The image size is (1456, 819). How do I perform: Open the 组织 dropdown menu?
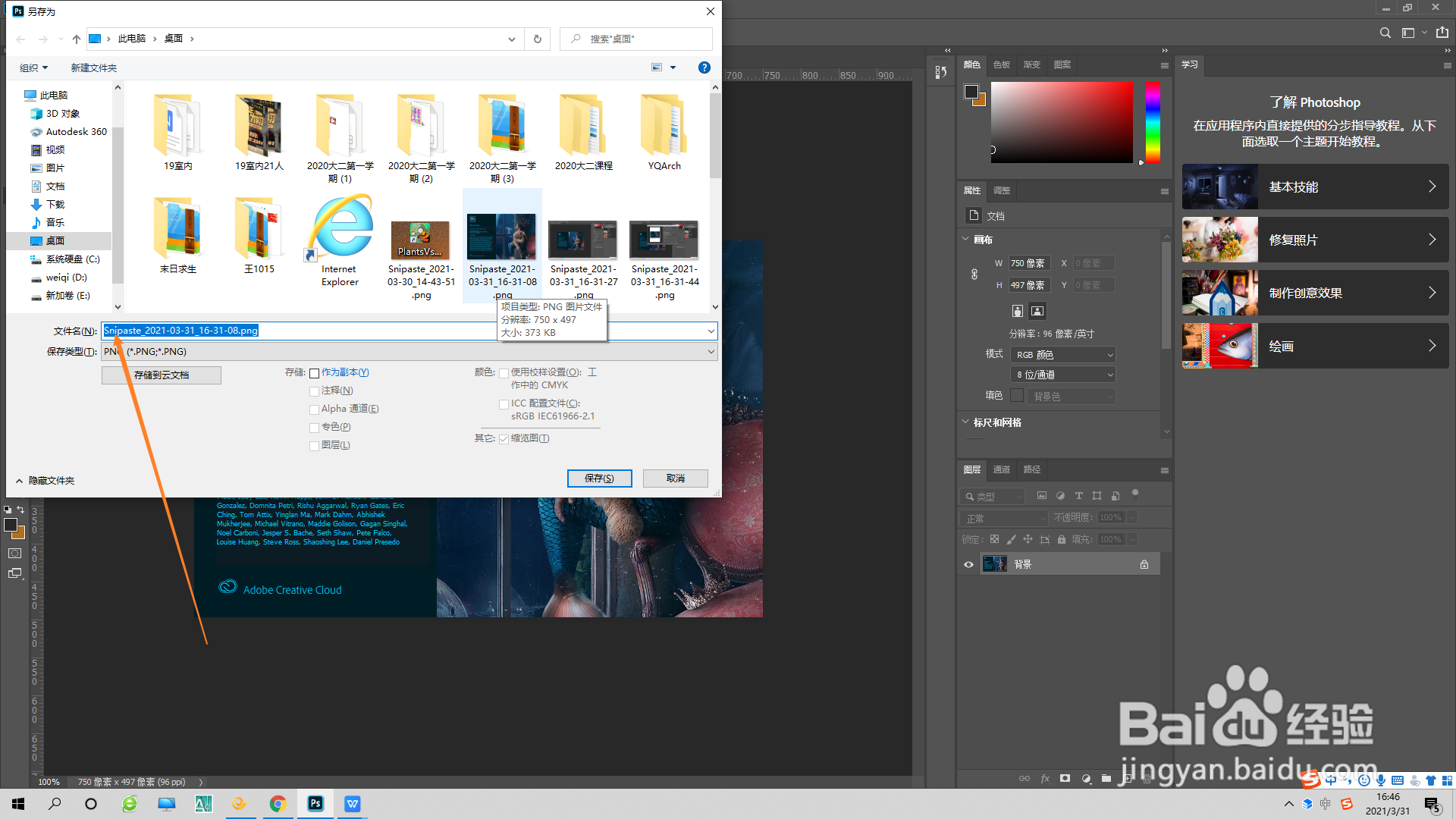pos(33,68)
